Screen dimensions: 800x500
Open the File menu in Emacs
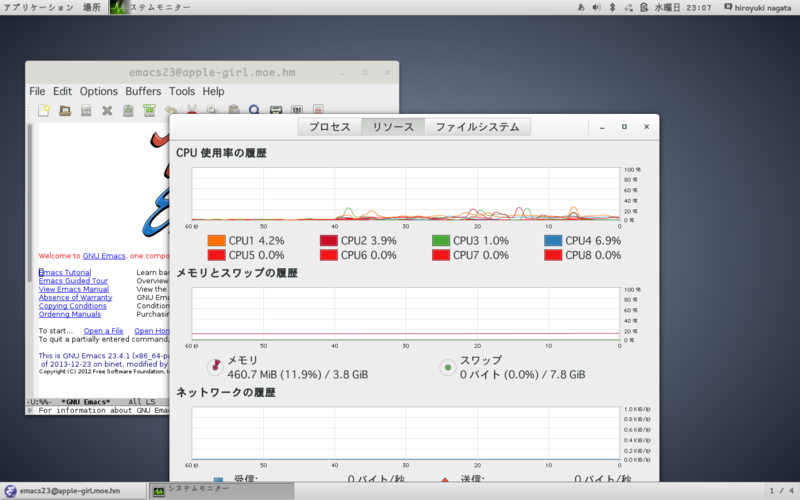click(x=37, y=91)
